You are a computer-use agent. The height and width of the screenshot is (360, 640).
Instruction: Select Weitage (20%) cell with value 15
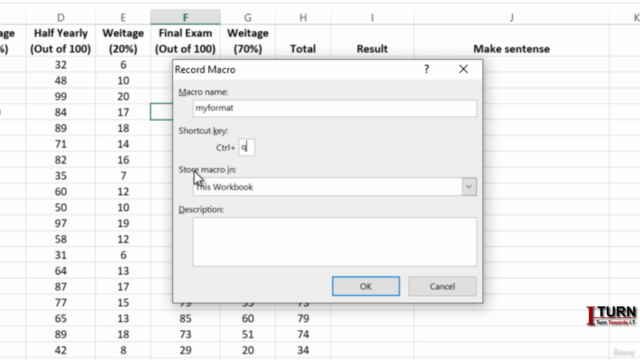[123, 302]
